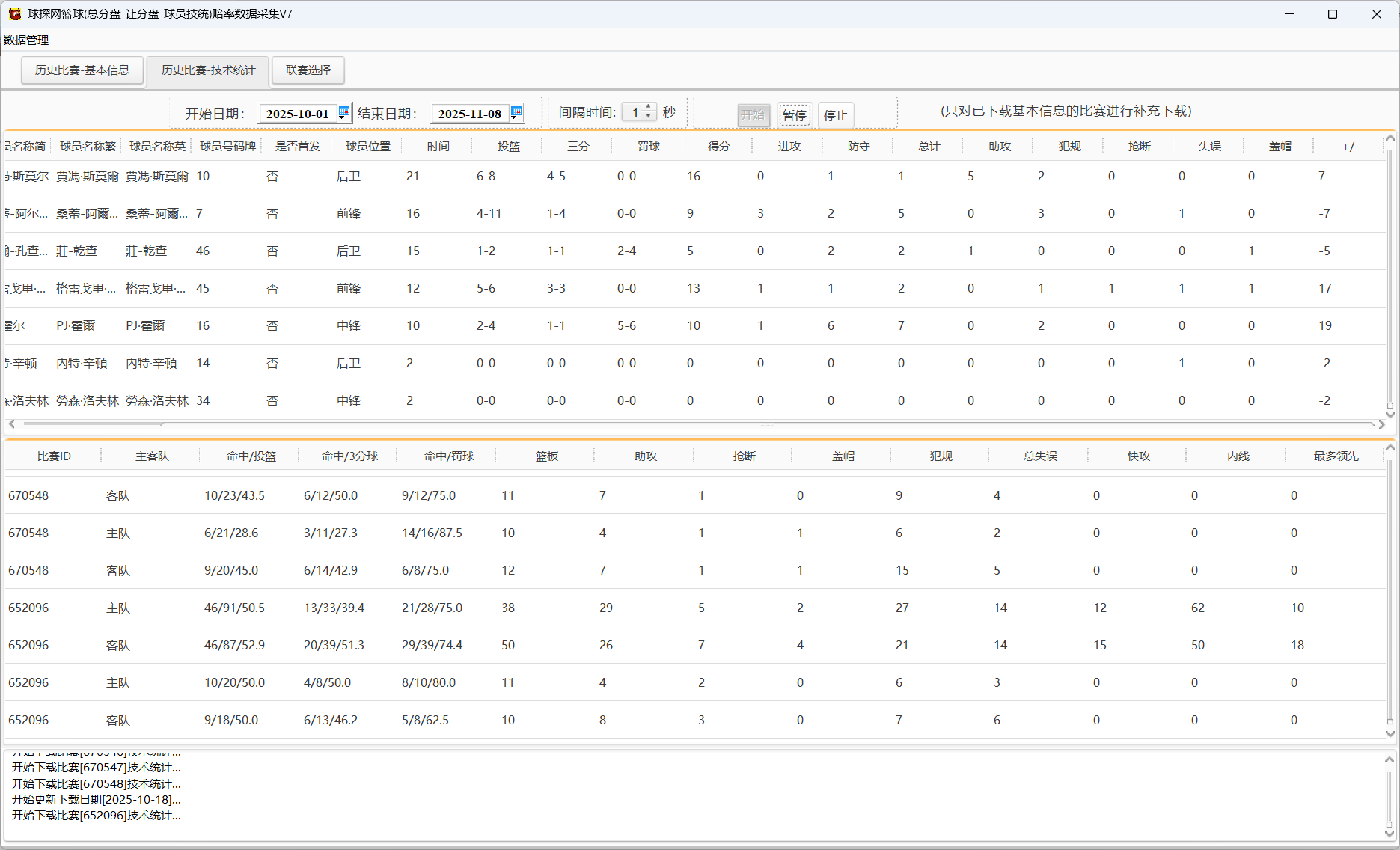The width and height of the screenshot is (1400, 850).
Task: Select player row PJ·霍爾
Action: [x=694, y=326]
